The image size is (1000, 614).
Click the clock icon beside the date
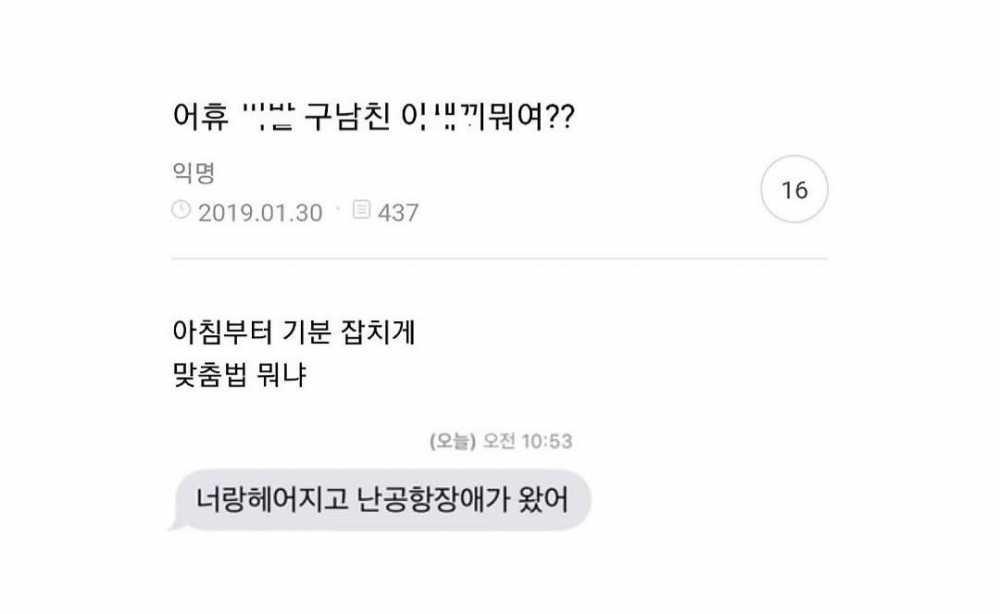click(x=181, y=211)
